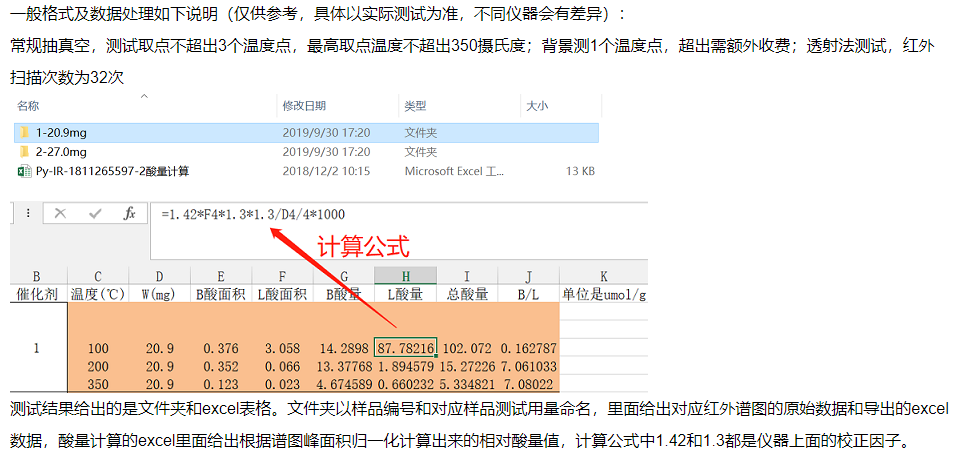The width and height of the screenshot is (958, 476).
Task: Click the cell with value 102.072
Action: 467,348
